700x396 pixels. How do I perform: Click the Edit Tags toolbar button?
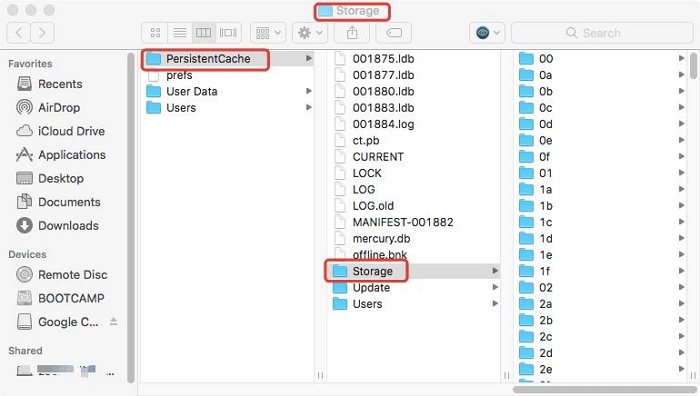394,33
